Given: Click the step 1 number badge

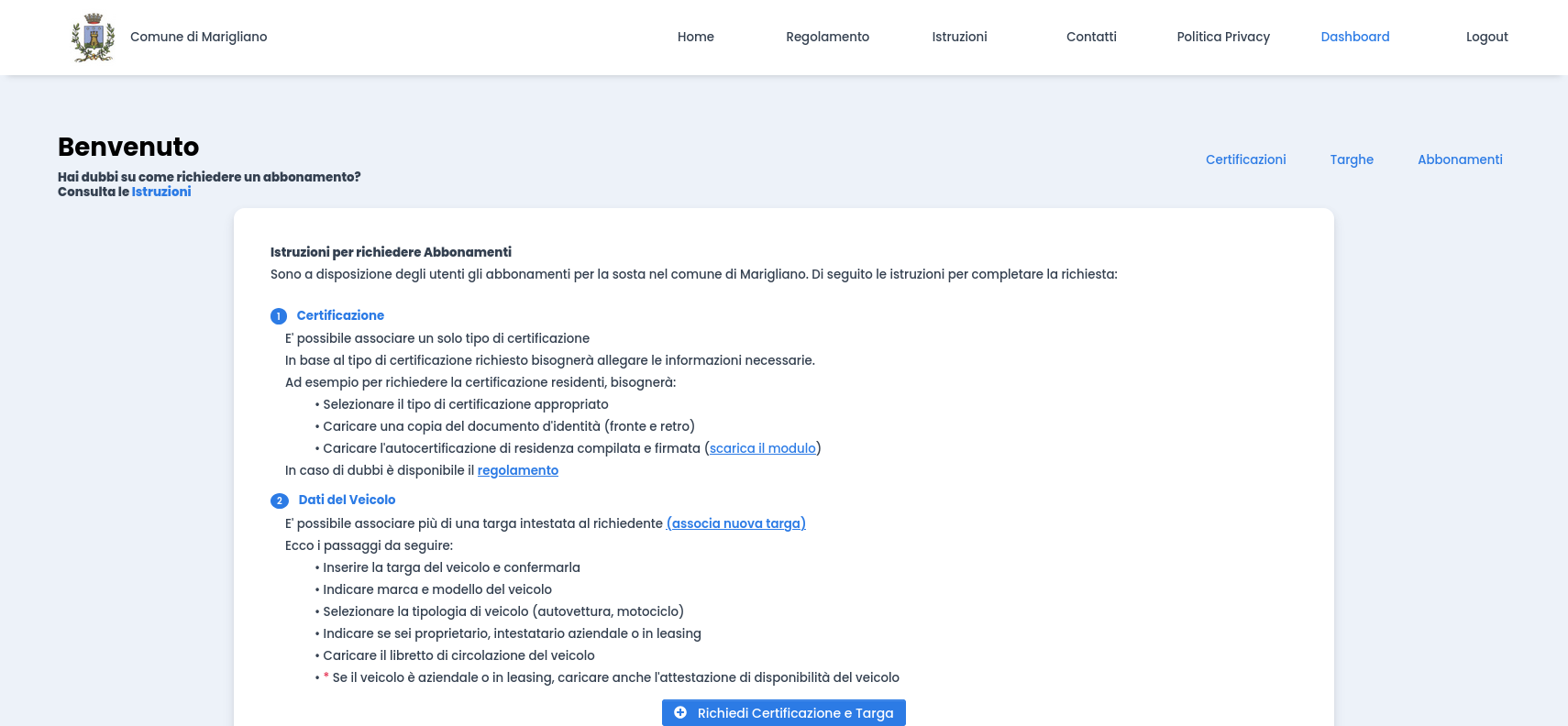Looking at the screenshot, I should point(279,316).
